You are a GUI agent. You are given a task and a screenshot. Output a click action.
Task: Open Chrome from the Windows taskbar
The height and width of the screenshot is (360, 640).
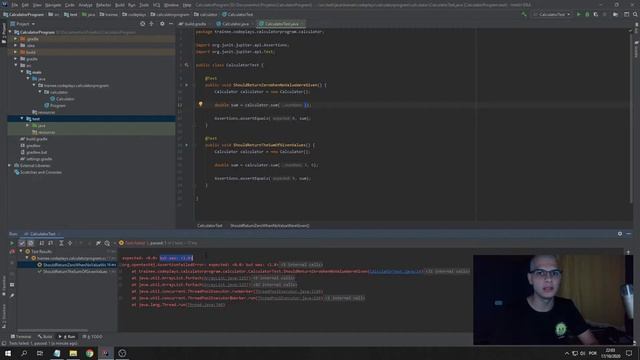(x=89, y=353)
